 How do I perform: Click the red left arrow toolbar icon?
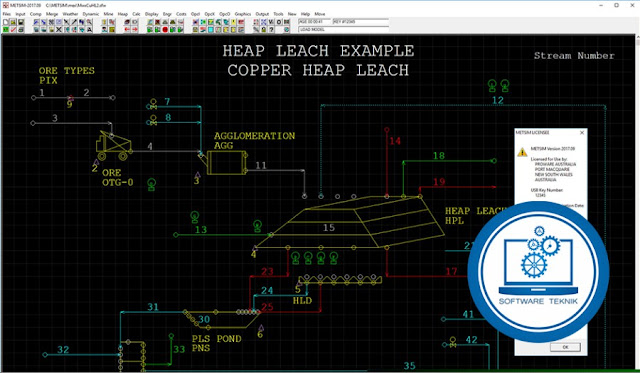127,29
